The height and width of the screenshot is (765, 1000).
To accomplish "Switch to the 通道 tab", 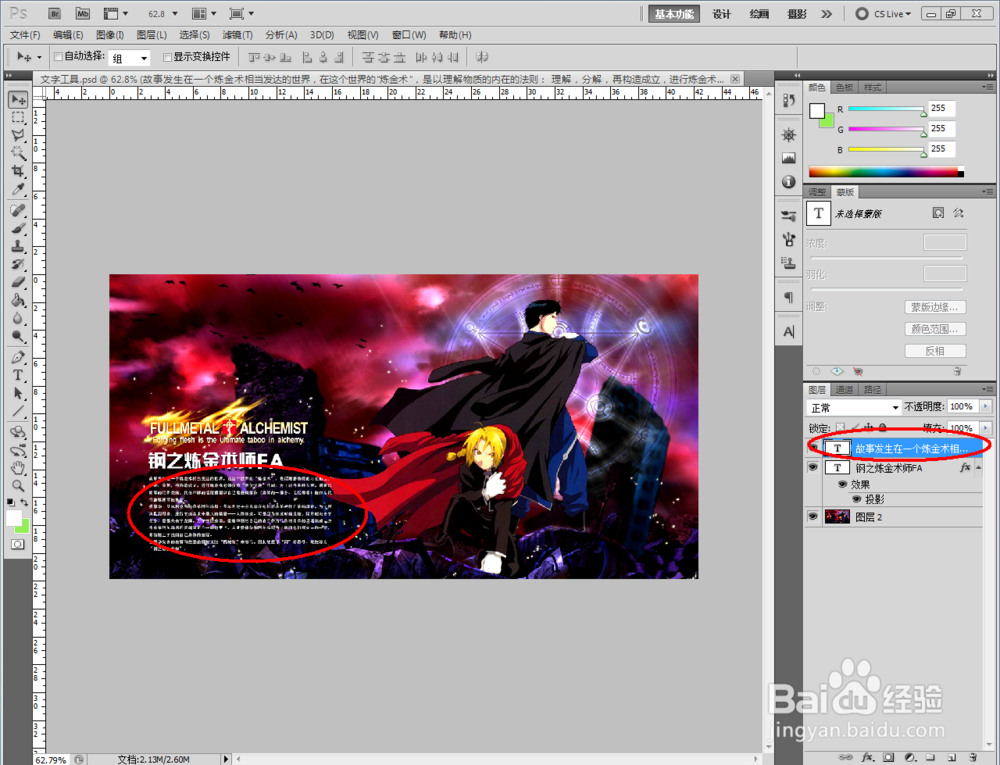I will click(x=844, y=390).
